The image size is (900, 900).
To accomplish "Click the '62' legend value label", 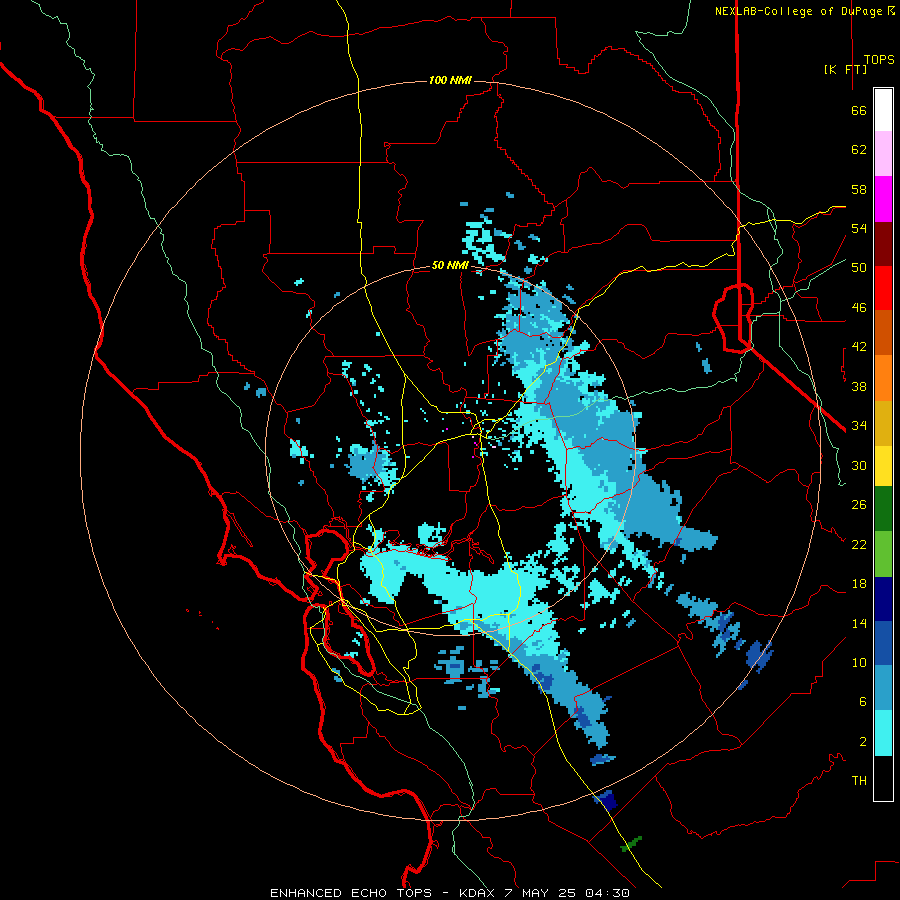I will pyautogui.click(x=858, y=150).
